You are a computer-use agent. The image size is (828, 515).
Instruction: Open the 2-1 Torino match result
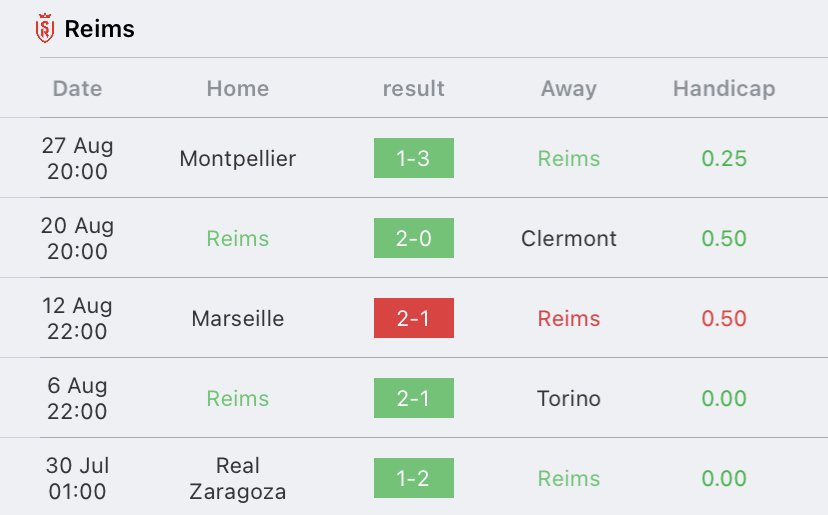(x=413, y=398)
